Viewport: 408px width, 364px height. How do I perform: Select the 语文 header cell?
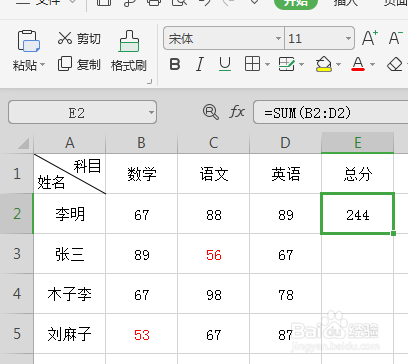(214, 174)
